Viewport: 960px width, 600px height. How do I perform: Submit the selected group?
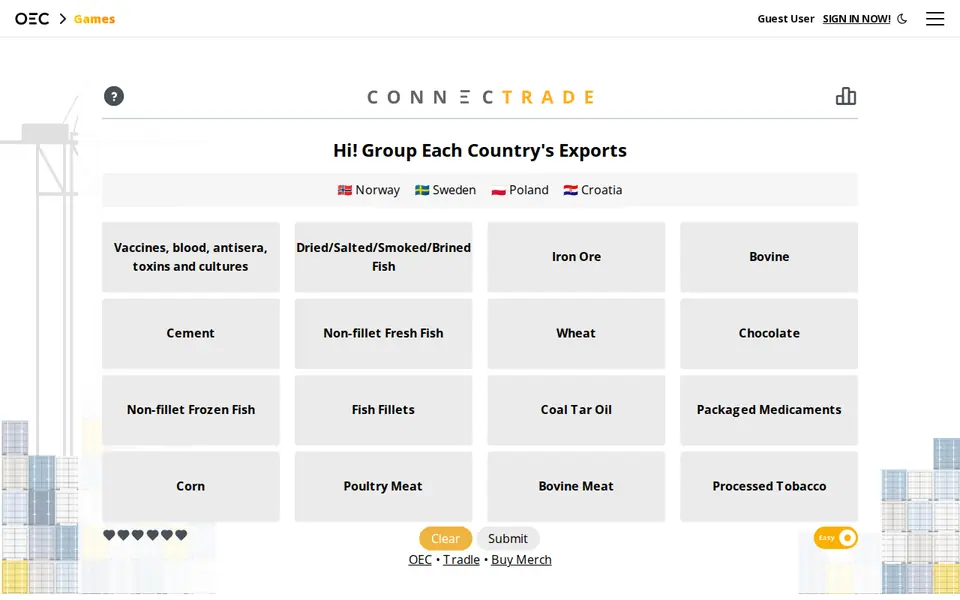[508, 538]
